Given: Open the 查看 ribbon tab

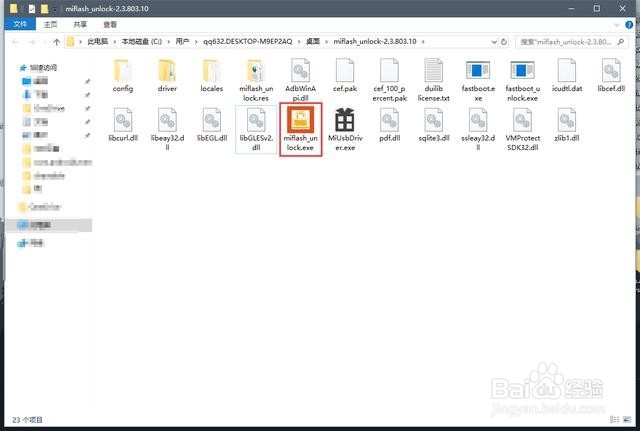Looking at the screenshot, I should 110,24.
